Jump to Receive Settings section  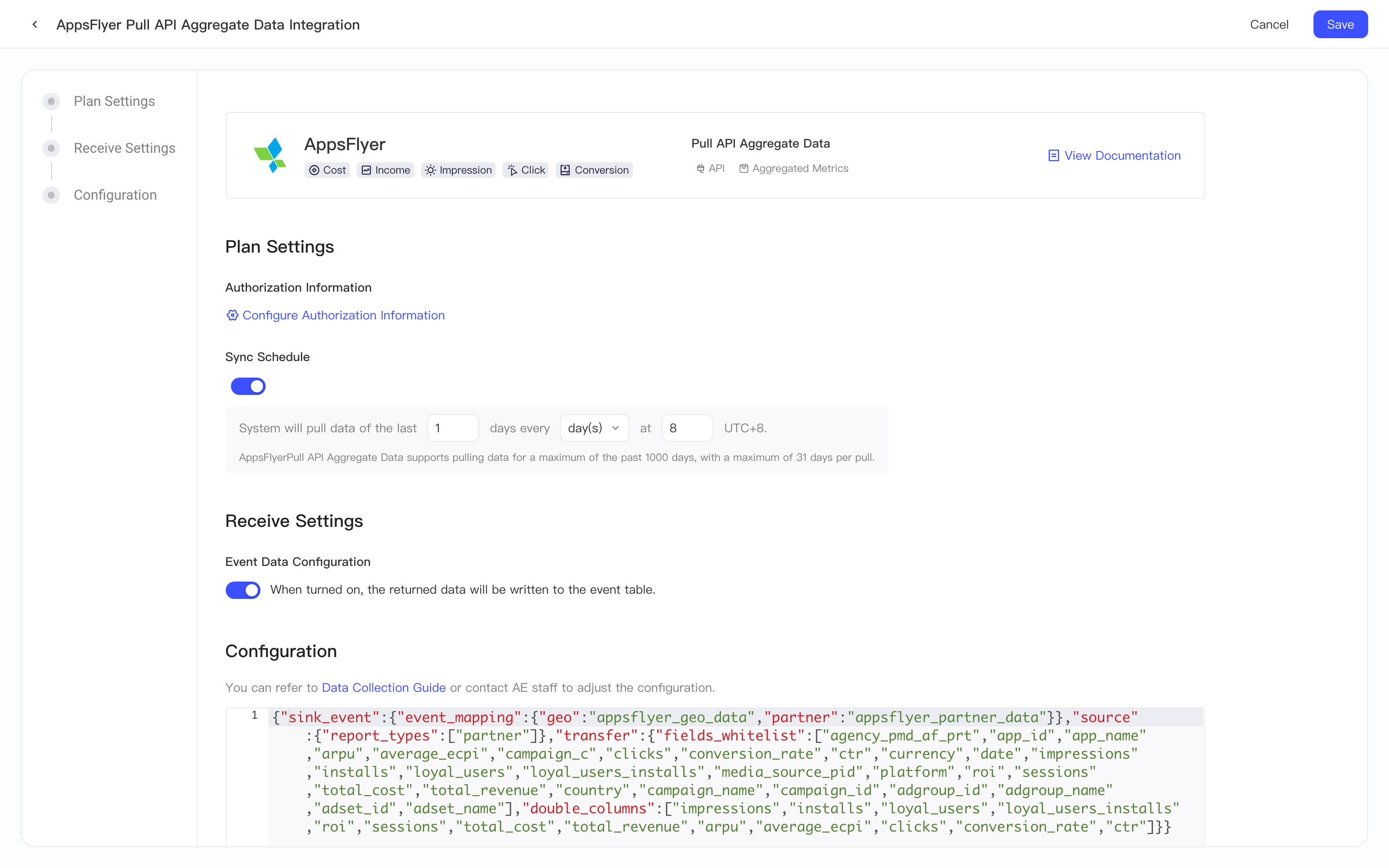point(125,148)
